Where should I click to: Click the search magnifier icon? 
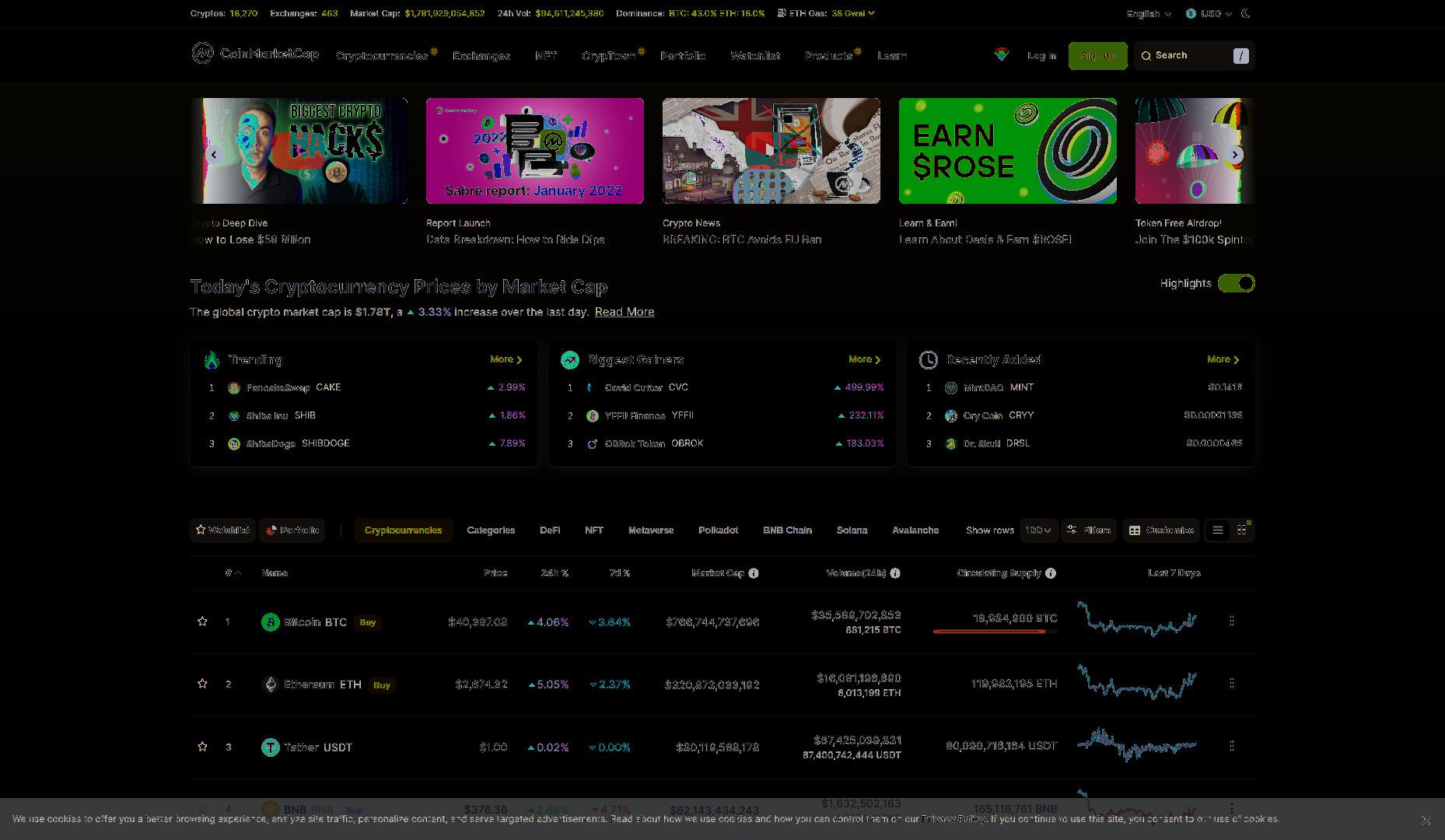[x=1146, y=56]
